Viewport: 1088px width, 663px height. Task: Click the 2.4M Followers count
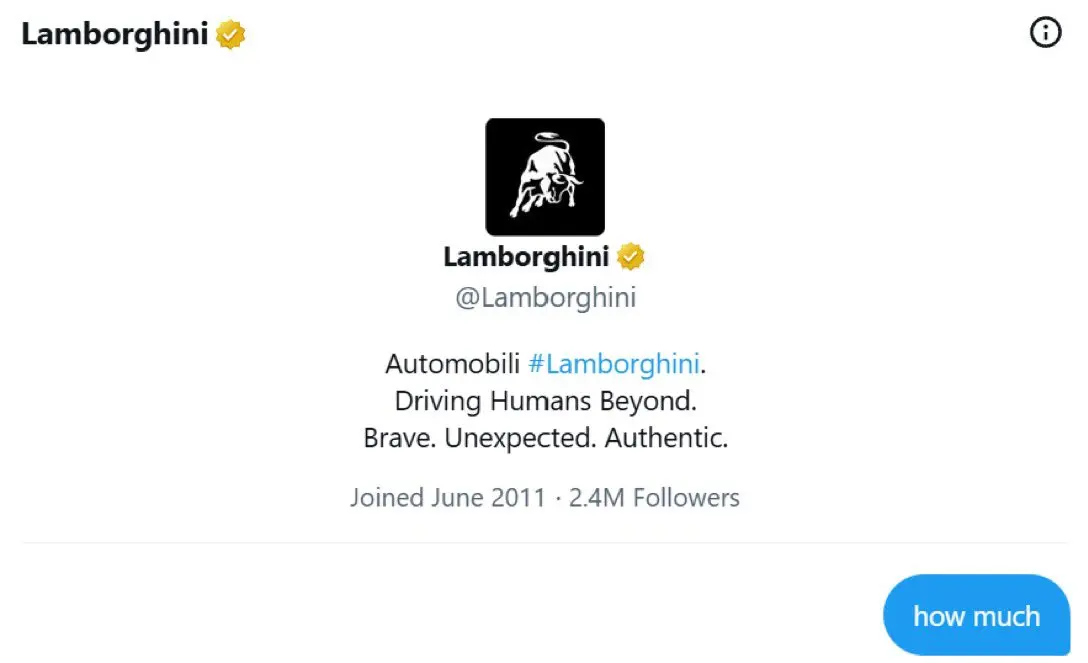point(654,498)
